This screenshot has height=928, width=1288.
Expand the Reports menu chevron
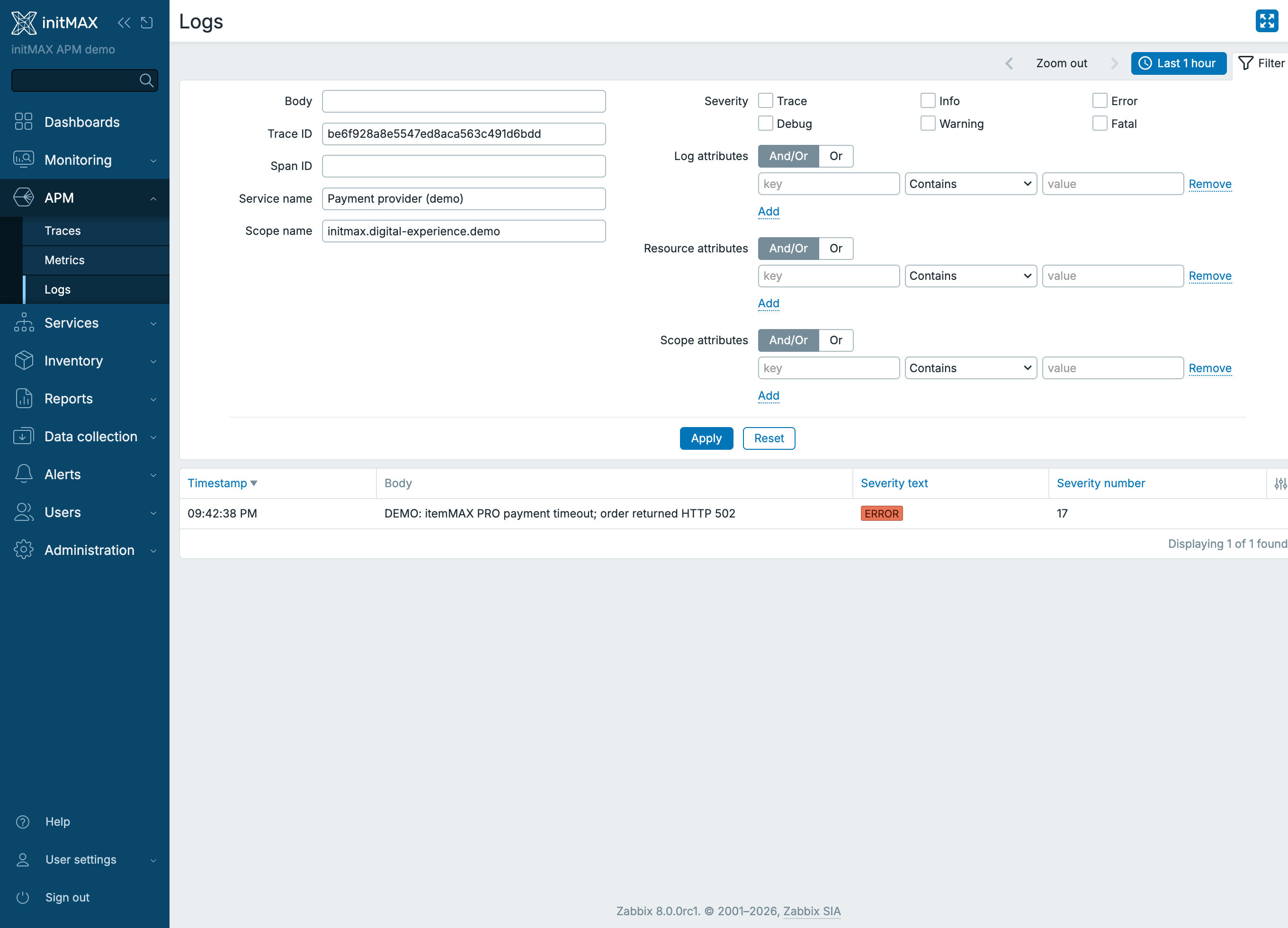[x=153, y=400]
